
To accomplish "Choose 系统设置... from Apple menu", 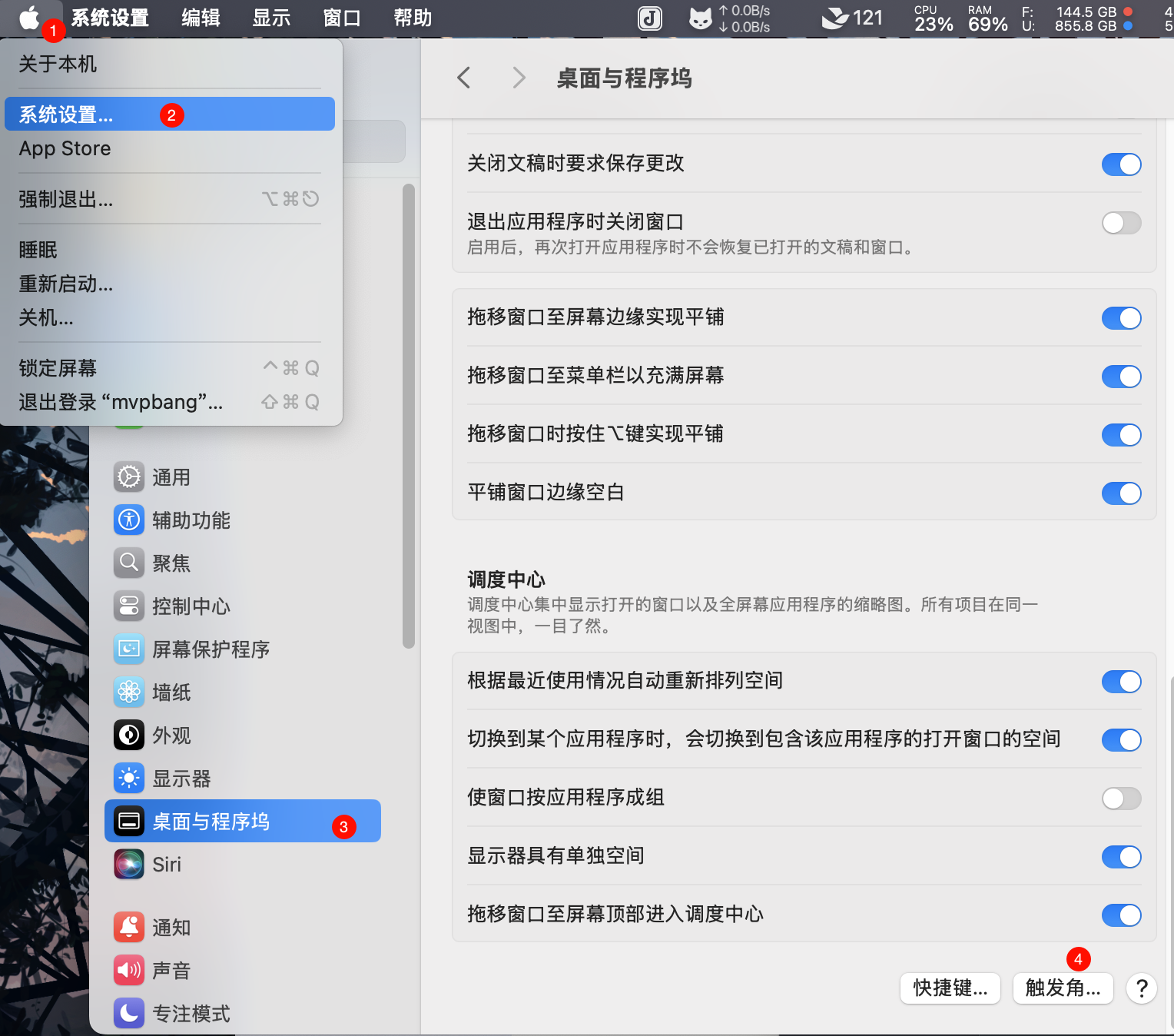I will 66,115.
